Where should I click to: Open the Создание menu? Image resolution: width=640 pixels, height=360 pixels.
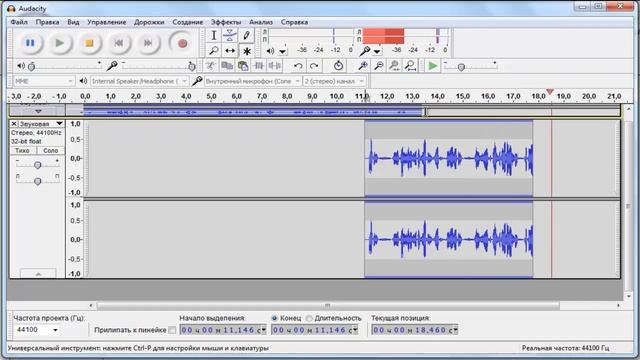tap(187, 22)
